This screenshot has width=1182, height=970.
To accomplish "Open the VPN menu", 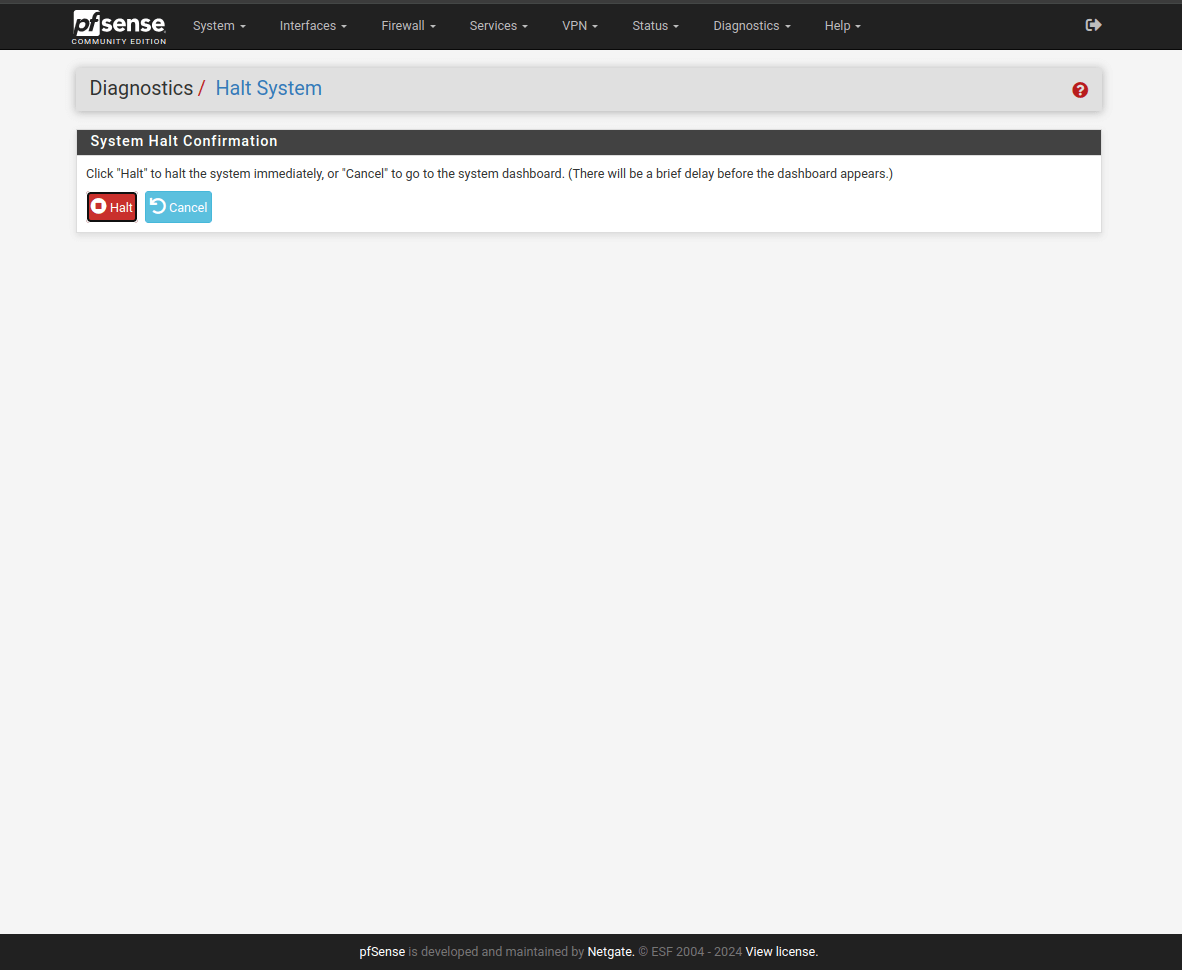I will point(580,26).
